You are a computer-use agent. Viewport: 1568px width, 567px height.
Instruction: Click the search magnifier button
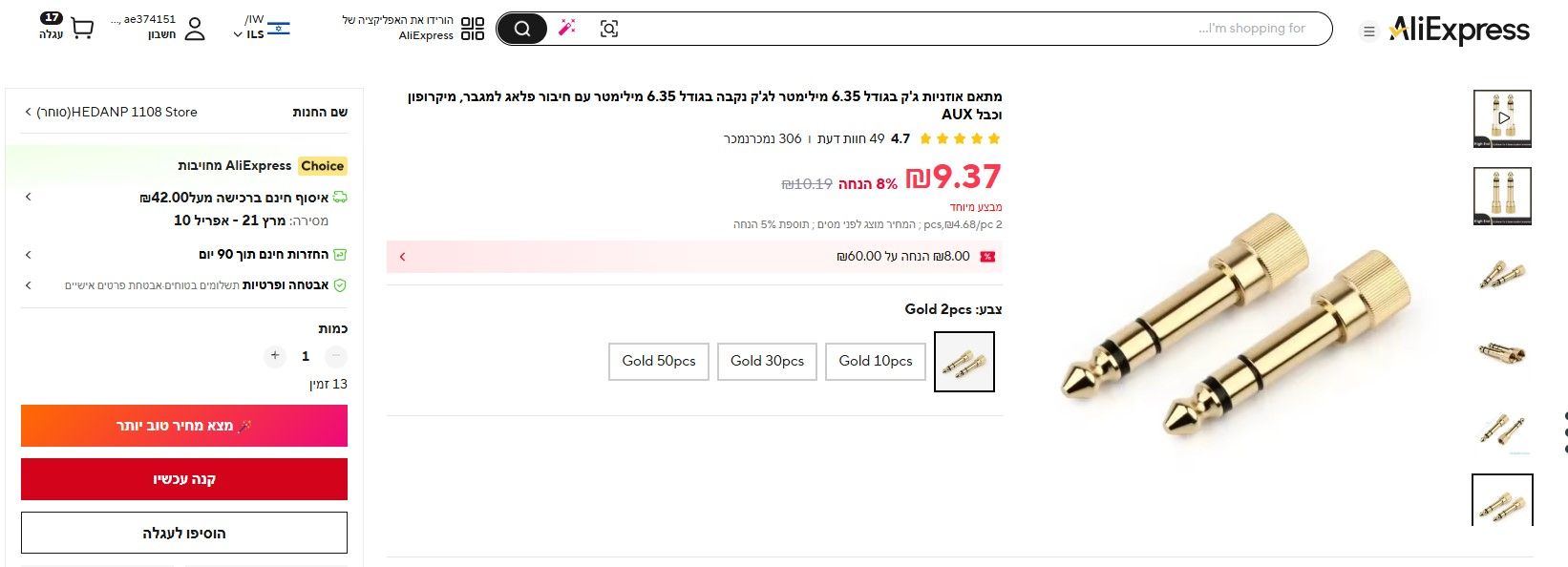point(521,28)
